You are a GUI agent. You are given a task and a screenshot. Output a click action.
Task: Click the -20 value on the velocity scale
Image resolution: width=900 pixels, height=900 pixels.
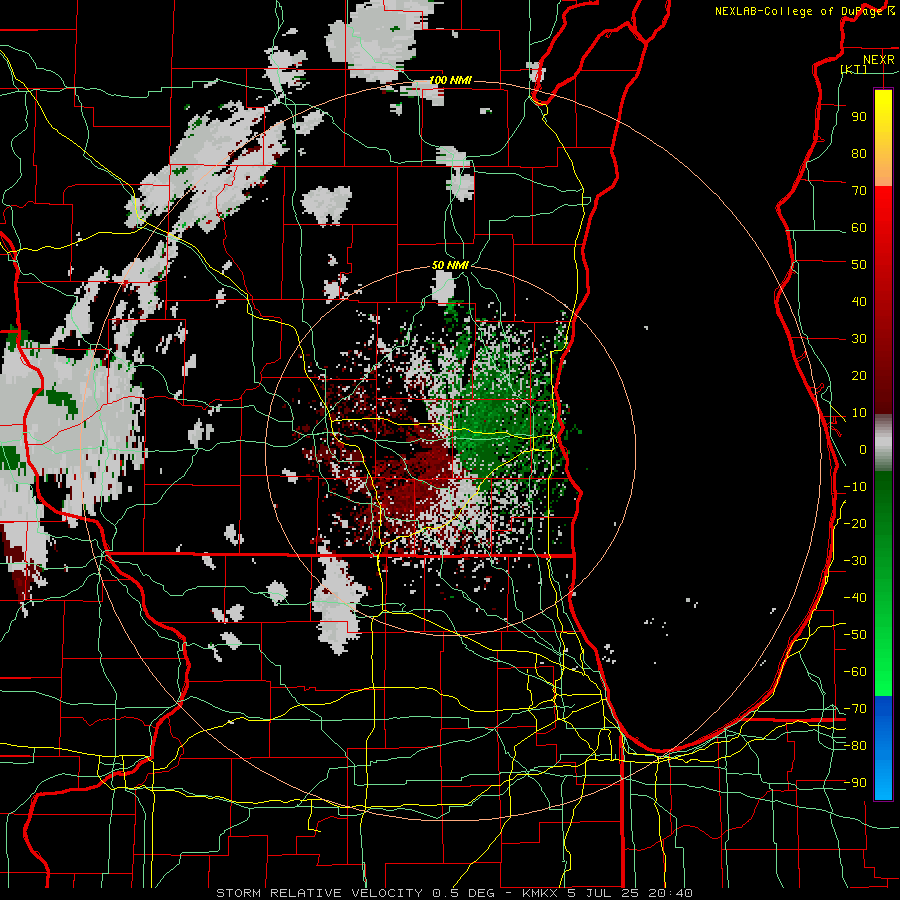855,523
